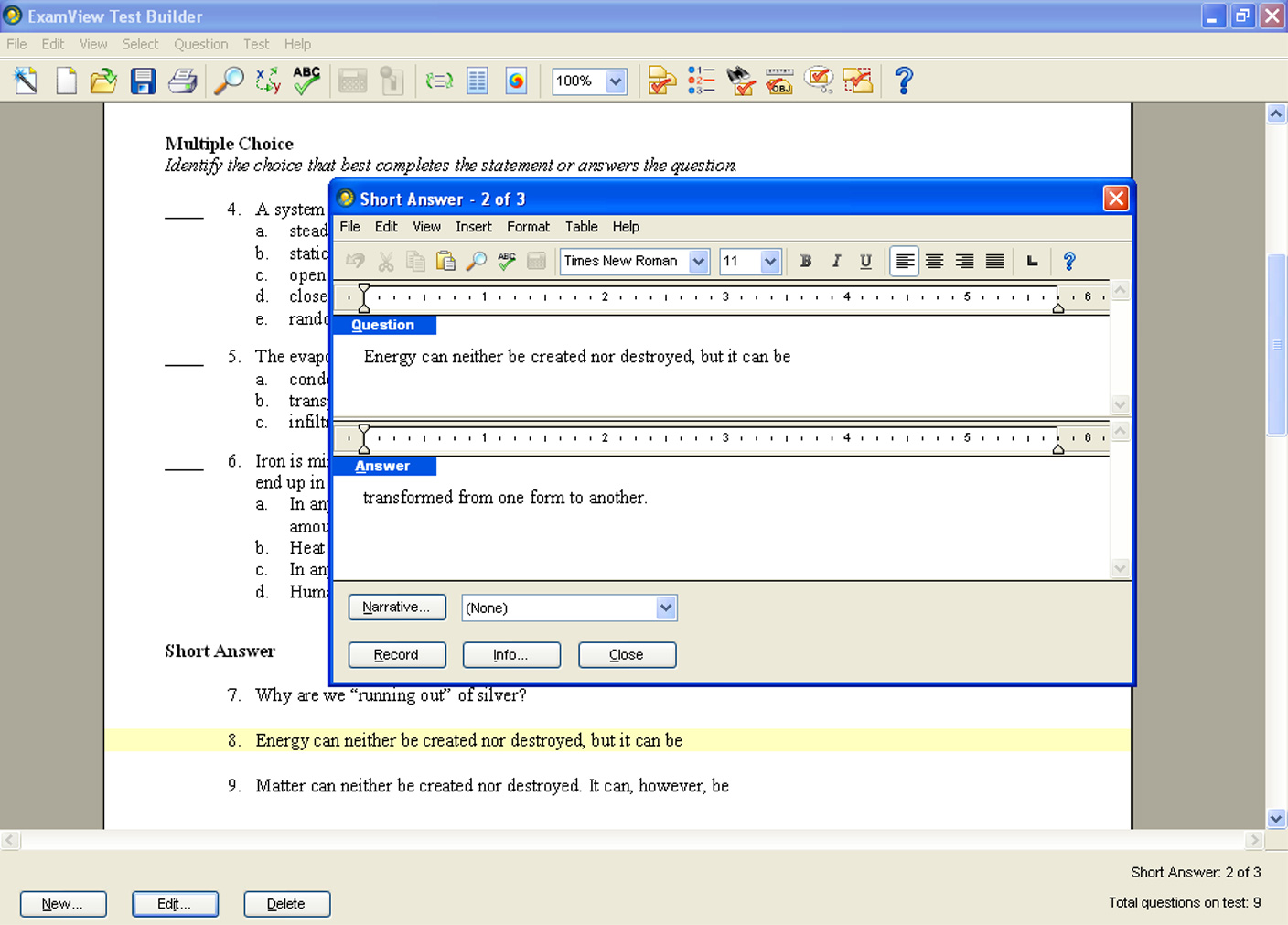Toggle underline formatting
Viewport: 1288px width, 925px height.
(x=865, y=262)
